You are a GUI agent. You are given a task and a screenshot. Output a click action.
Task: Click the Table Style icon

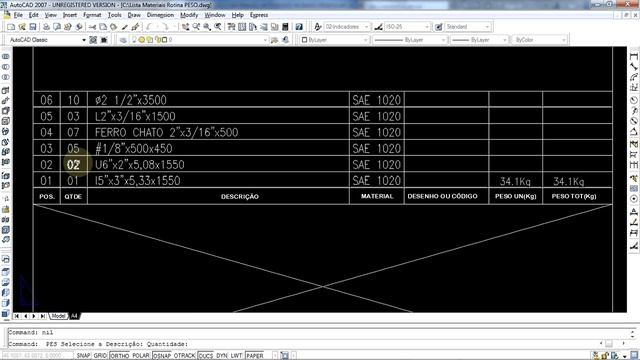[438, 27]
